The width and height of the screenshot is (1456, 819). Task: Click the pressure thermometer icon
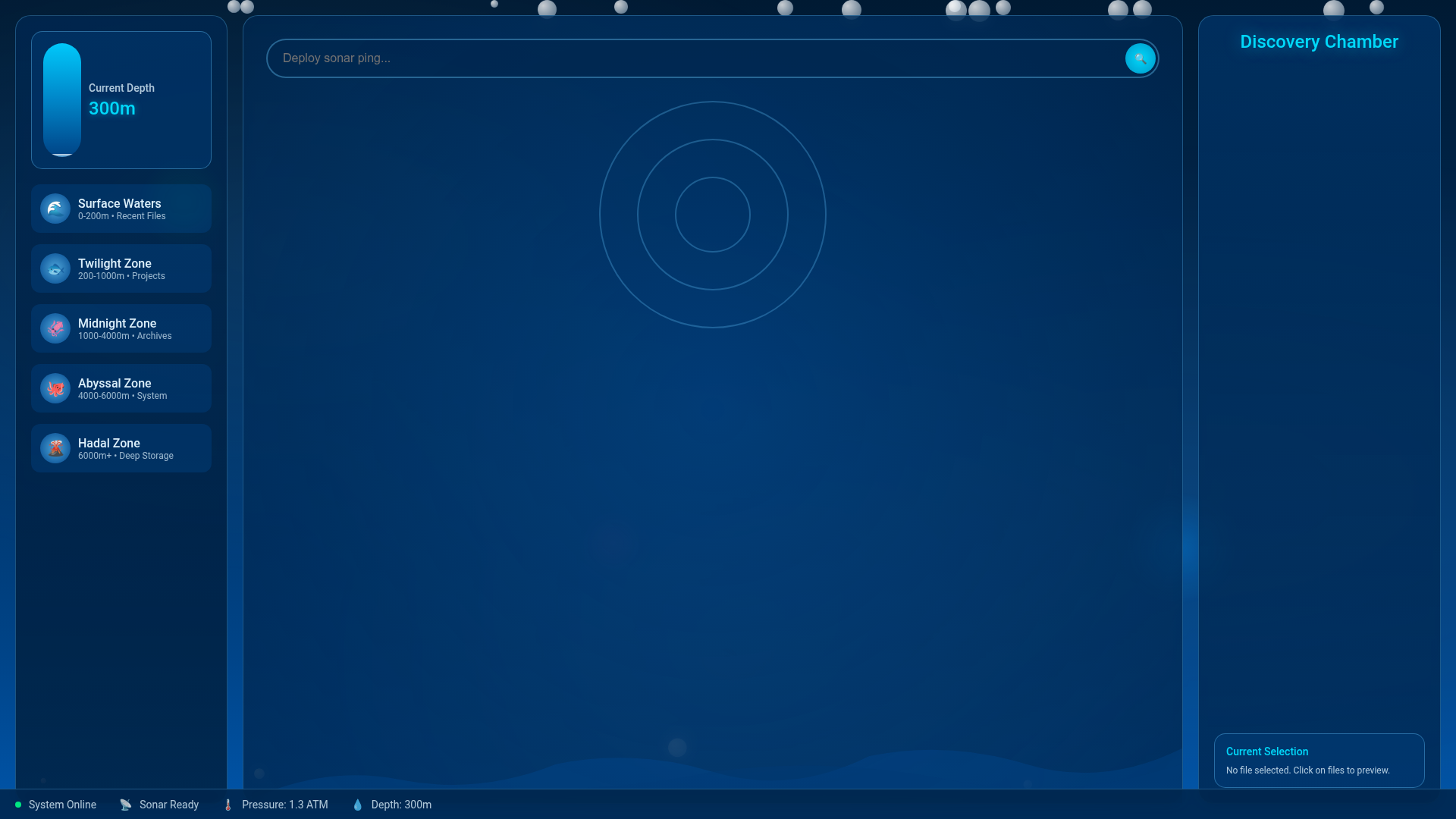[227, 805]
